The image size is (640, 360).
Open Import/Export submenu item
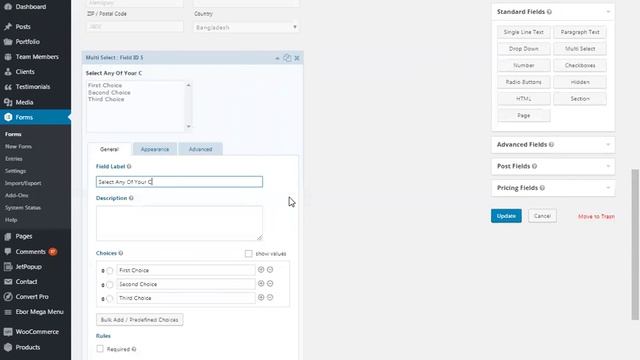point(23,183)
